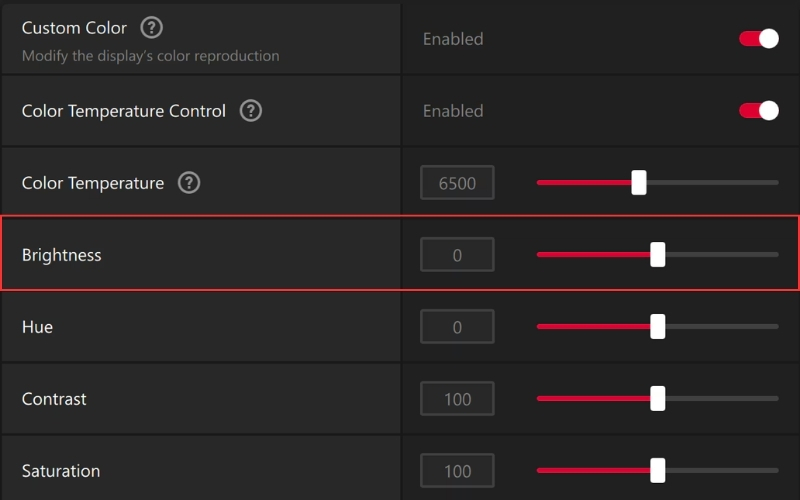Click the Custom Color setting title
The height and width of the screenshot is (500, 800).
pyautogui.click(x=75, y=27)
